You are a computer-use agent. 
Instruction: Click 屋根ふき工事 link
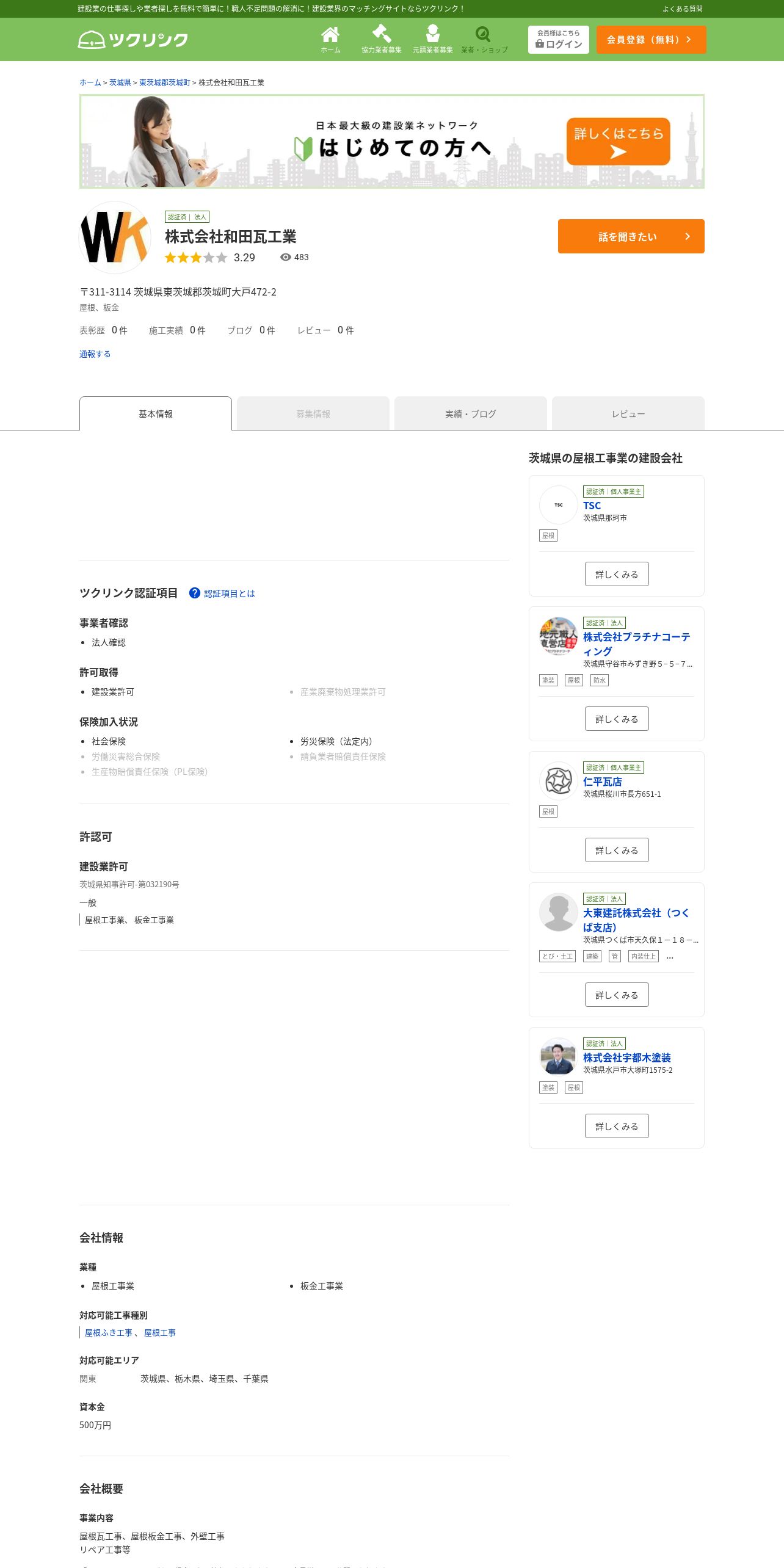coord(108,1333)
